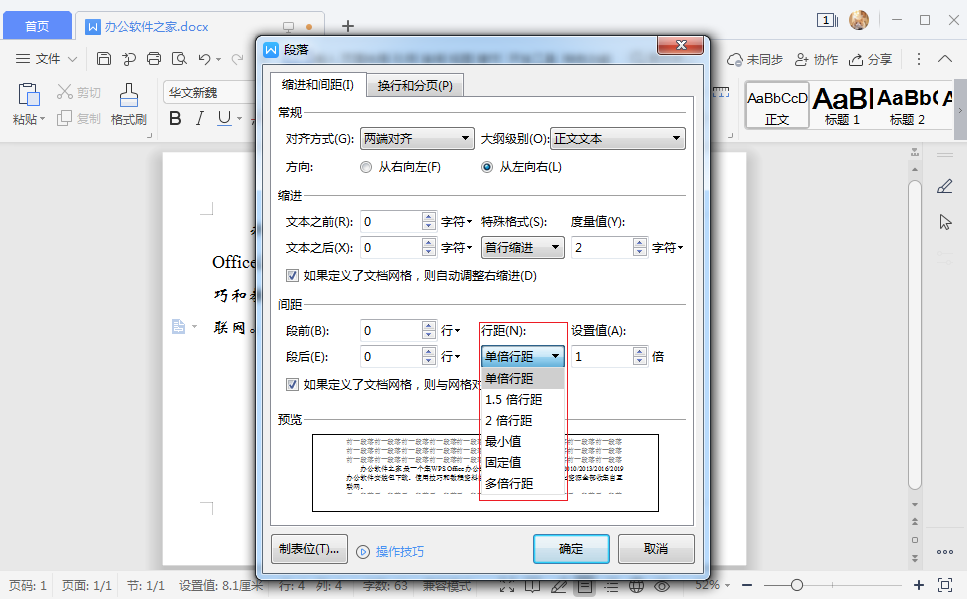Switch to 换行和分页(P) tab

tap(415, 86)
